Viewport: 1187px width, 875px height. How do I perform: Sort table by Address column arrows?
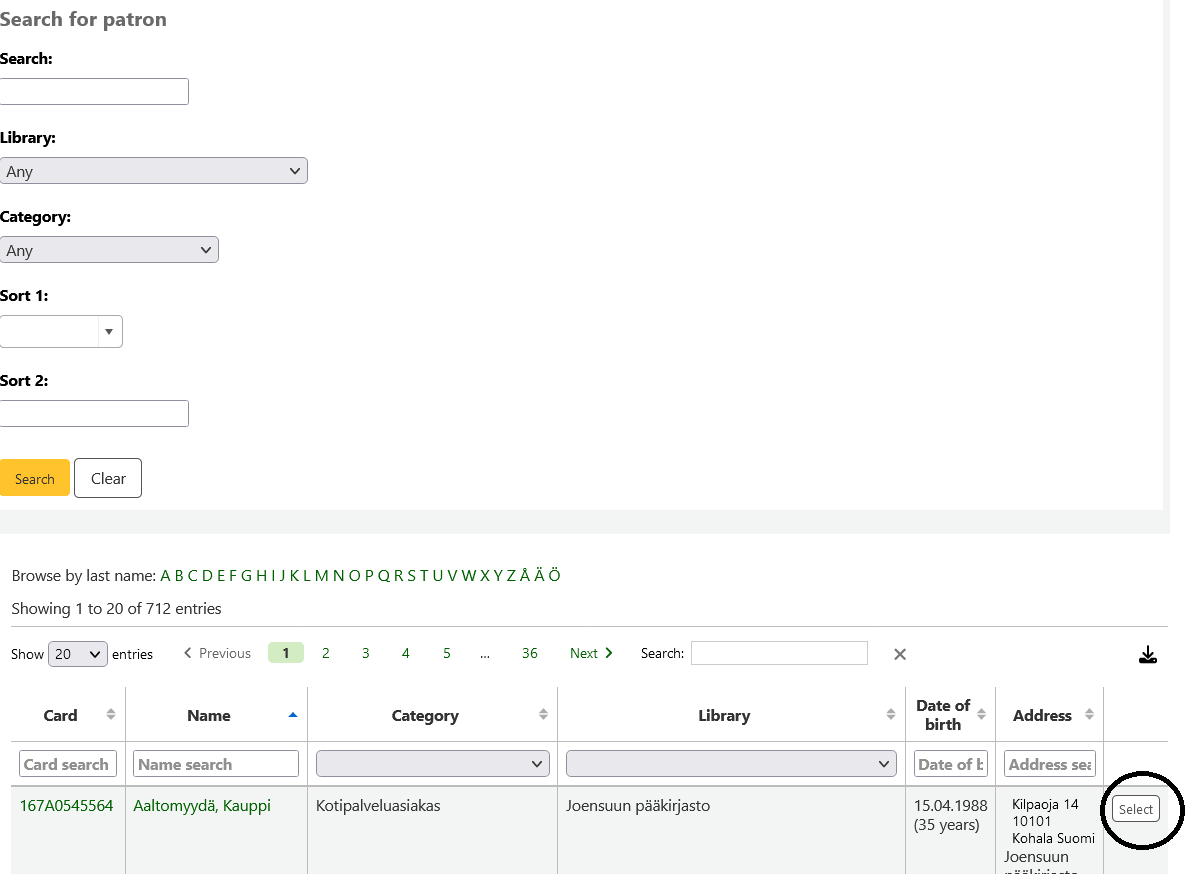pos(1089,715)
